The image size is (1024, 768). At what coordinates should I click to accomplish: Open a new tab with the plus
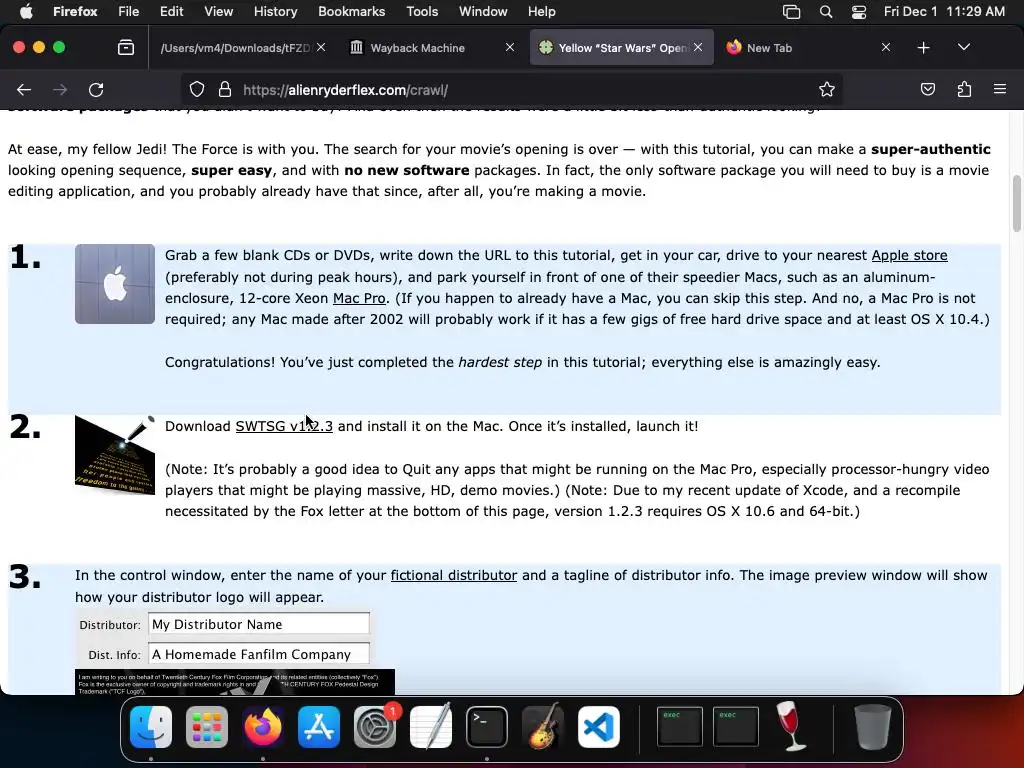coord(923,48)
